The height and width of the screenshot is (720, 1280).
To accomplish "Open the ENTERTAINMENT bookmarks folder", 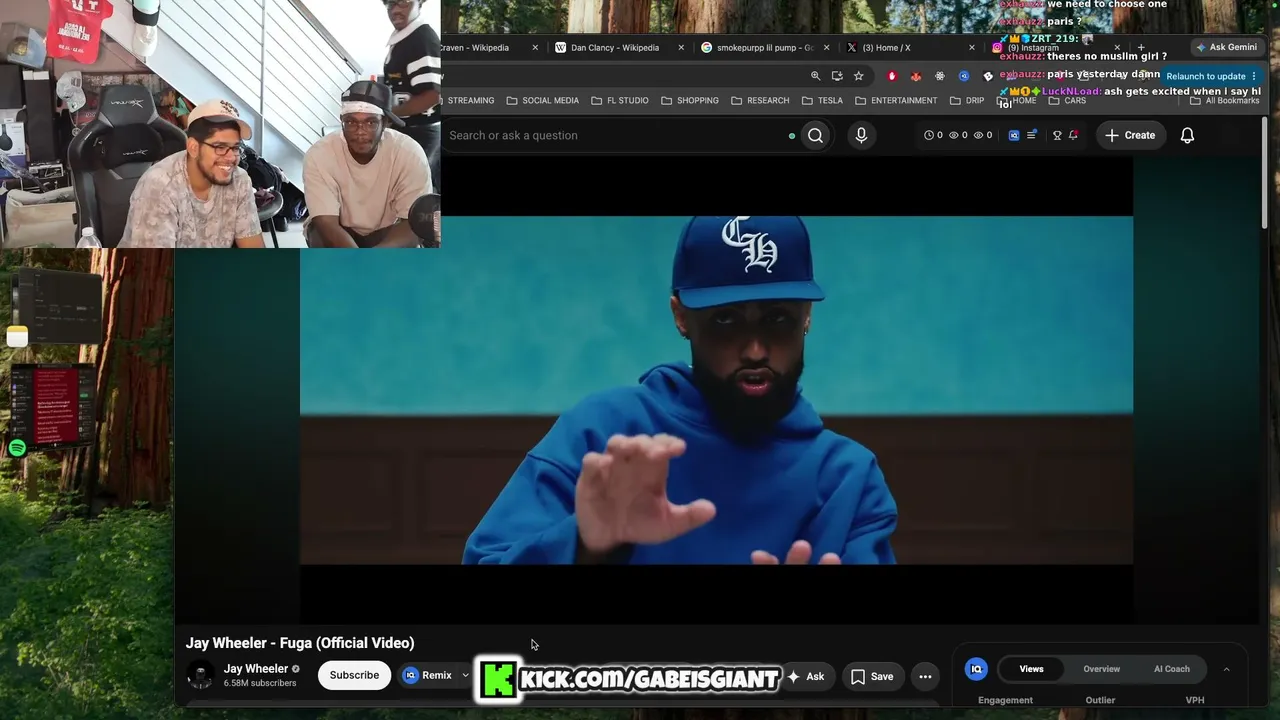I will click(x=895, y=100).
